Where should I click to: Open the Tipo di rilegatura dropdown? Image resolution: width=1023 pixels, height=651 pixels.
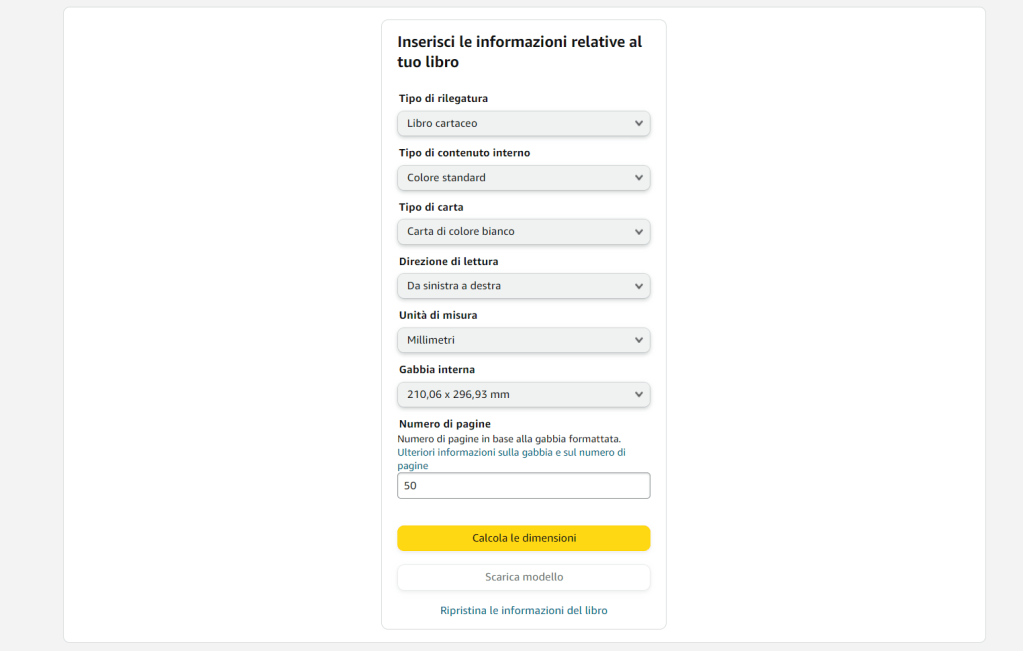(x=522, y=123)
